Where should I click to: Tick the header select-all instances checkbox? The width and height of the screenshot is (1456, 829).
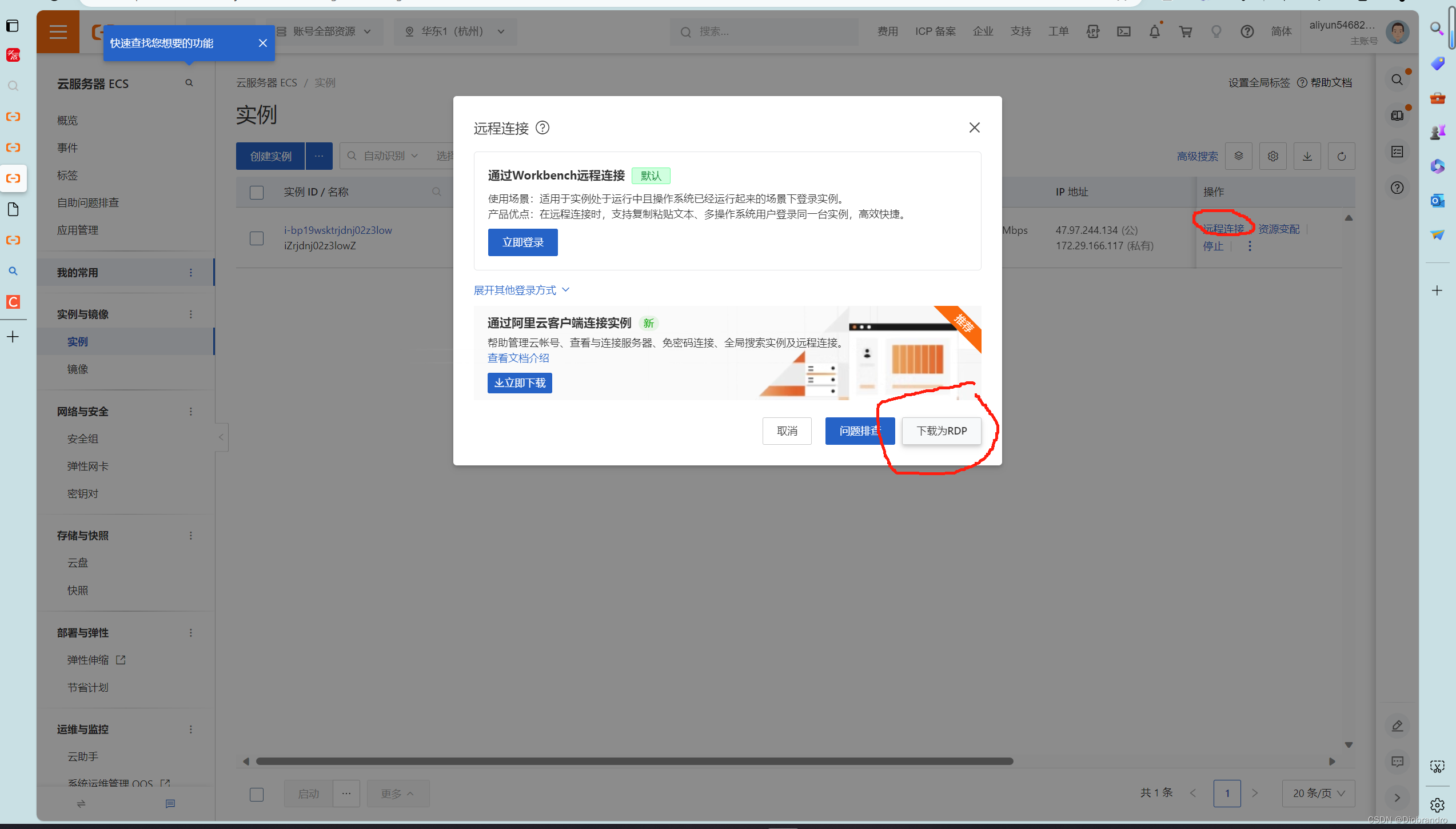click(x=257, y=192)
